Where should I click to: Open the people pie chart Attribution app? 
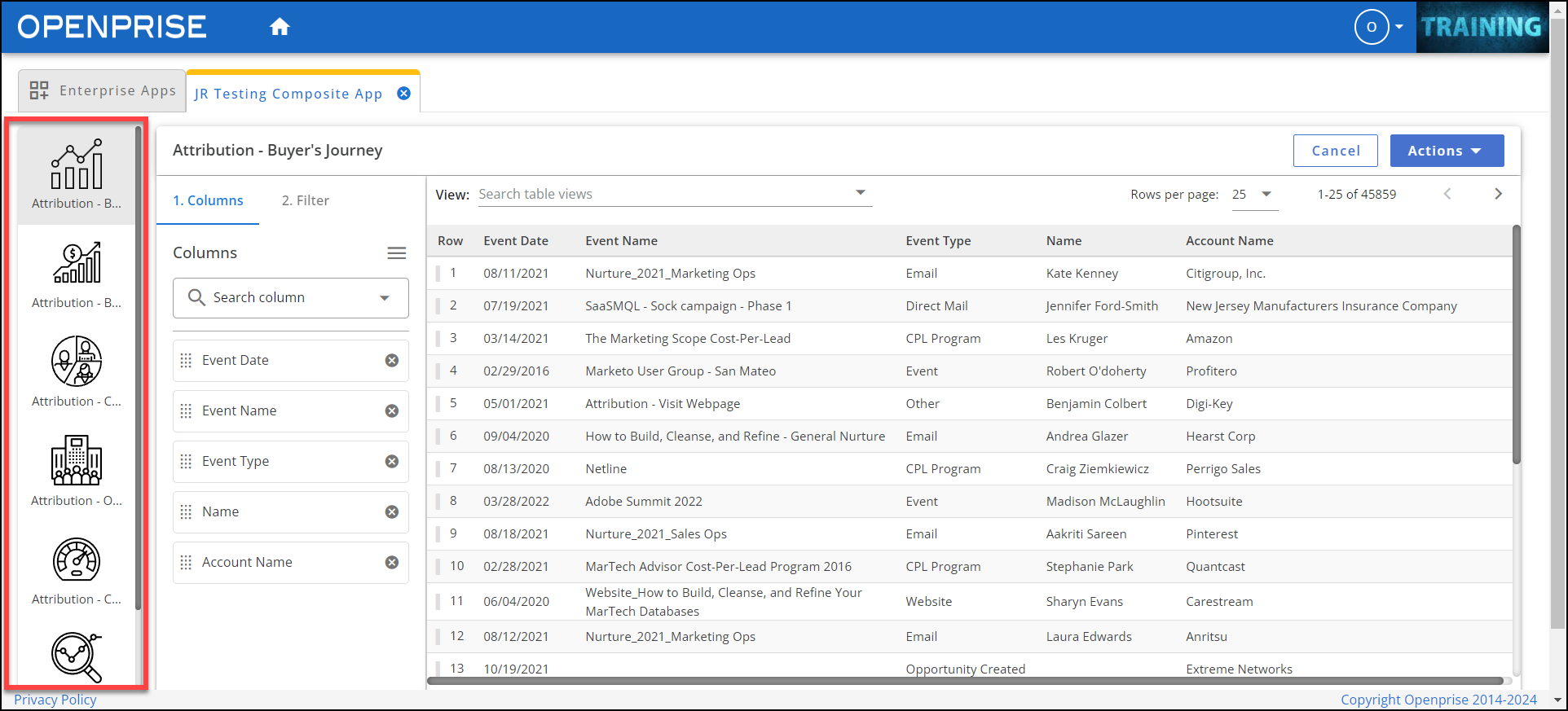77,362
